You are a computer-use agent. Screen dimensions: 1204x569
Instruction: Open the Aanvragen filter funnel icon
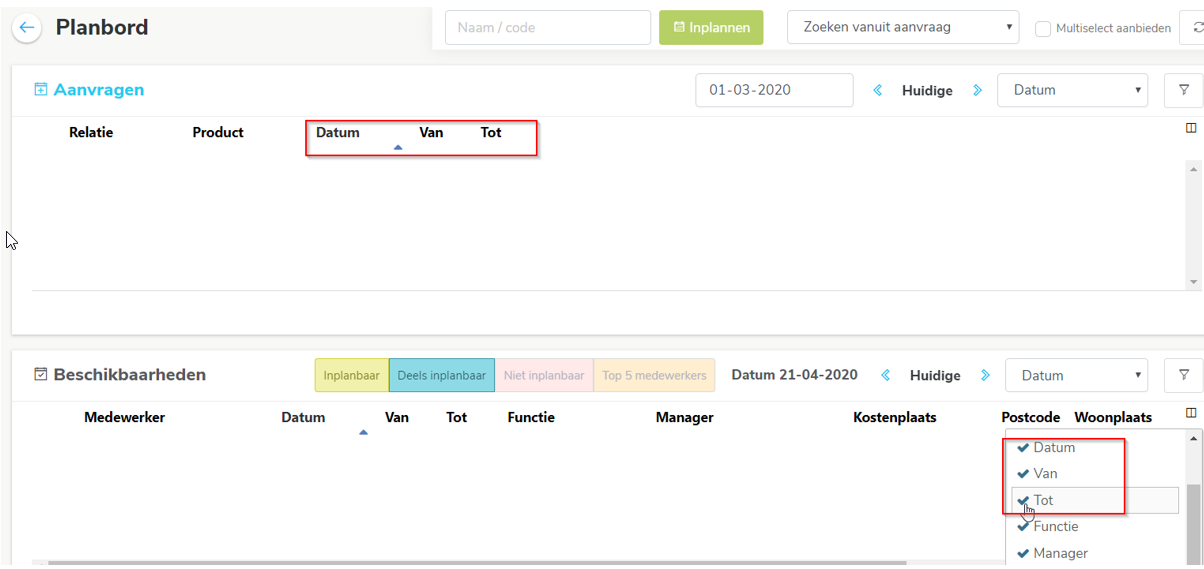tap(1184, 90)
